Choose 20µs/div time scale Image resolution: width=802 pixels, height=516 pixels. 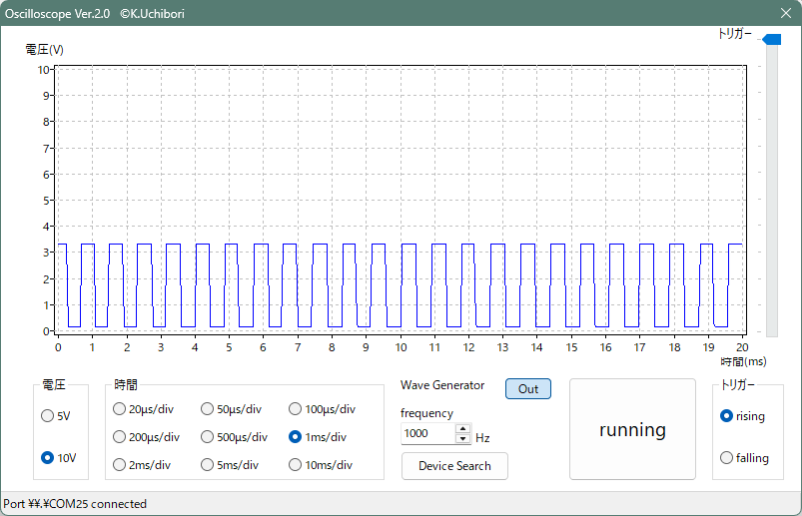(120, 409)
